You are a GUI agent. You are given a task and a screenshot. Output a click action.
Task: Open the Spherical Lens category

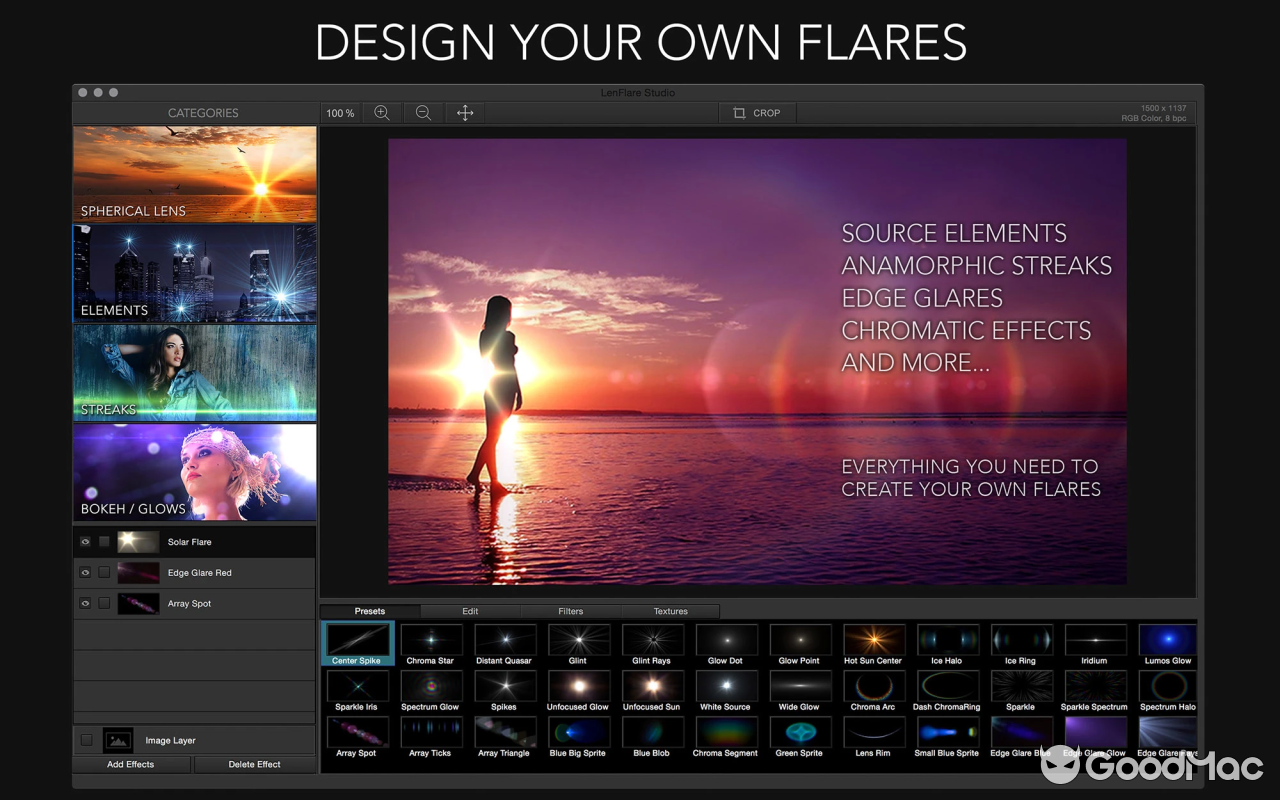point(194,174)
